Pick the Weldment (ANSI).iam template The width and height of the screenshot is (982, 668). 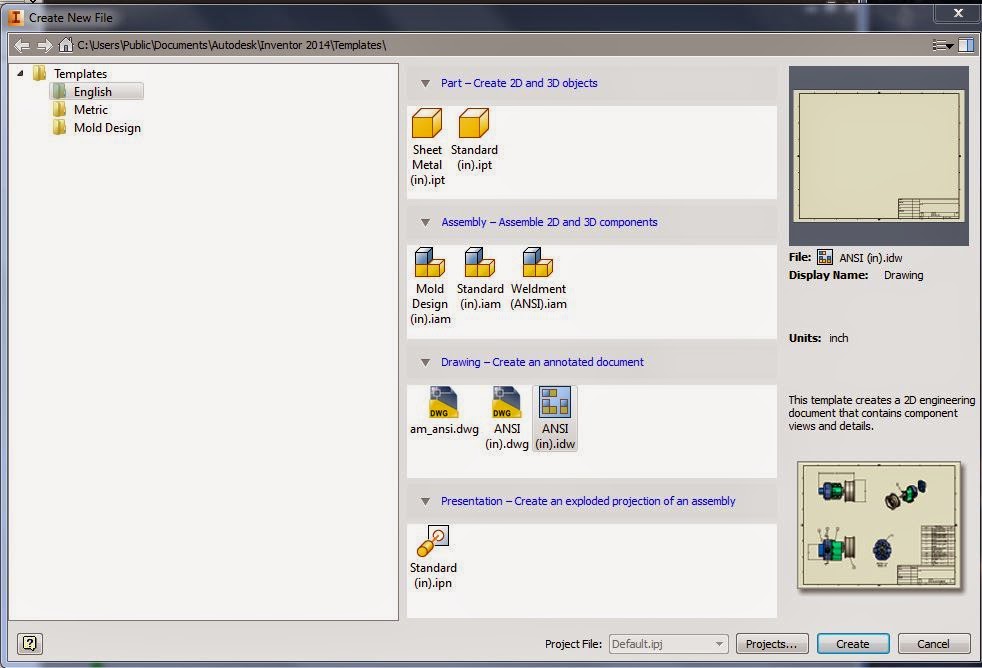click(x=538, y=279)
